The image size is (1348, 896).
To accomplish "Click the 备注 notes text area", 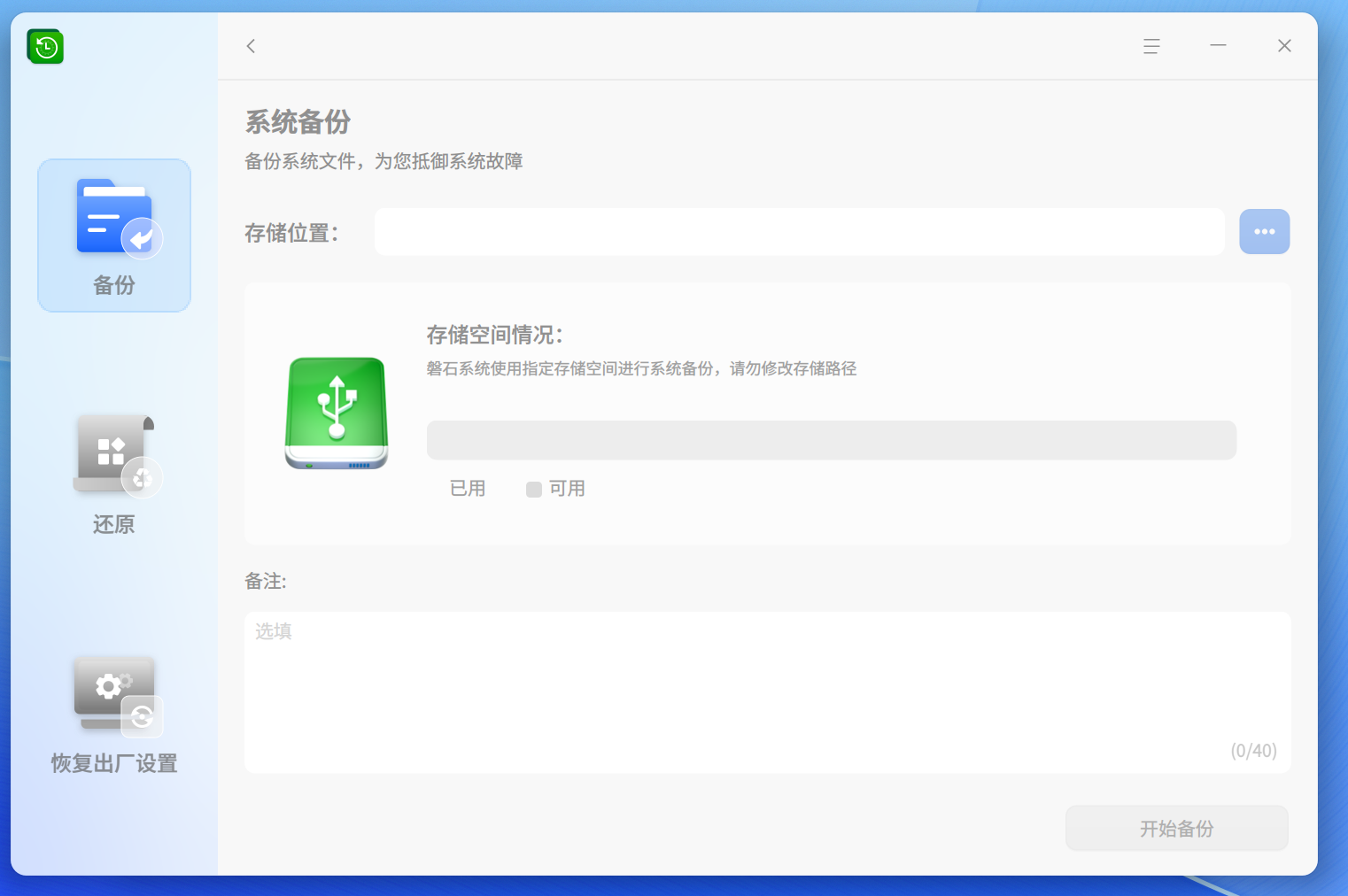I will pos(767,692).
